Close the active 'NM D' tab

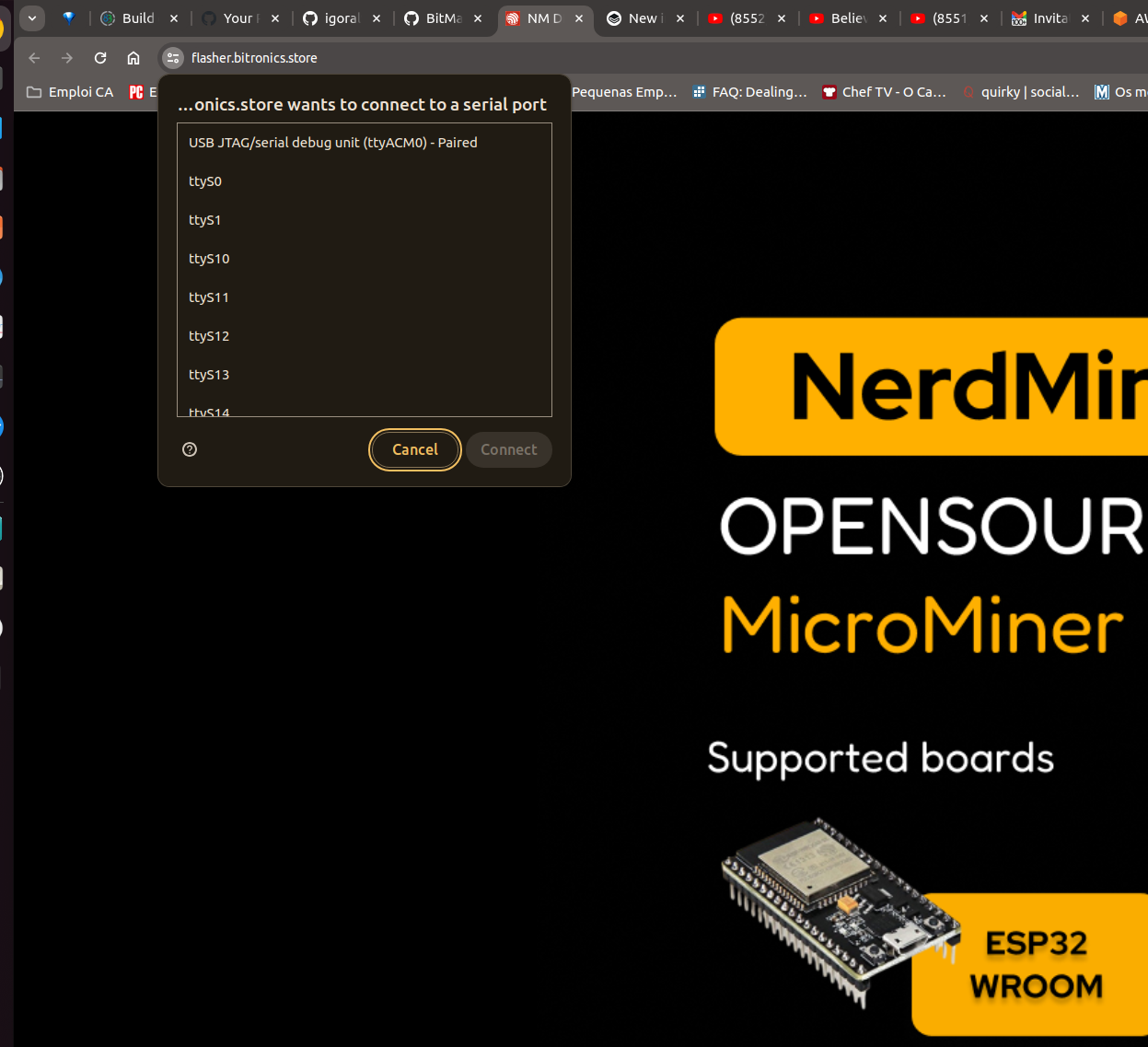tap(579, 18)
